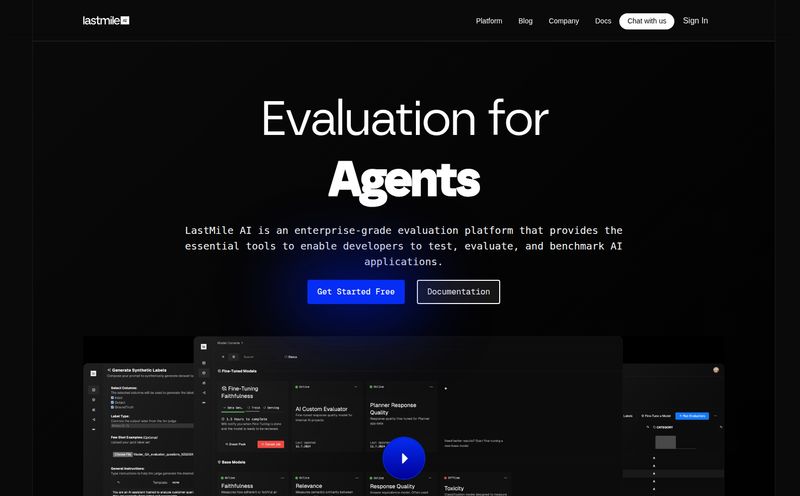Open the Company nav item
Screen dimensions: 800x496
pos(563,21)
